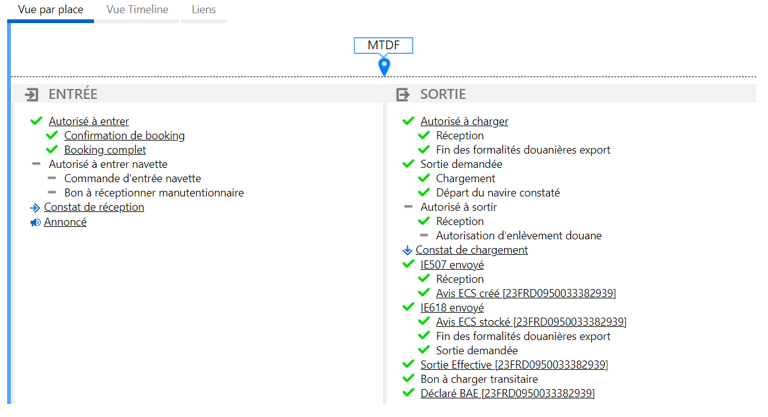
Task: Select the Commande d'entrée navette text
Action: (133, 178)
